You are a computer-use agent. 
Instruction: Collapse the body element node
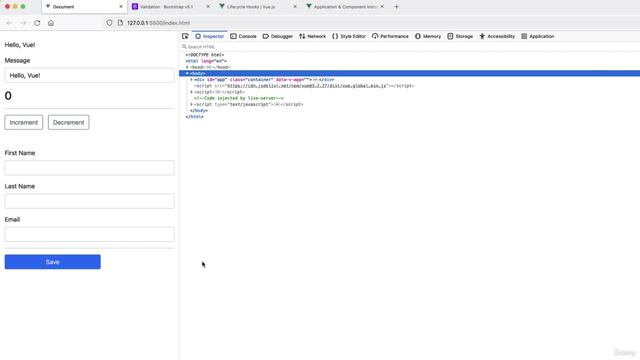point(187,73)
